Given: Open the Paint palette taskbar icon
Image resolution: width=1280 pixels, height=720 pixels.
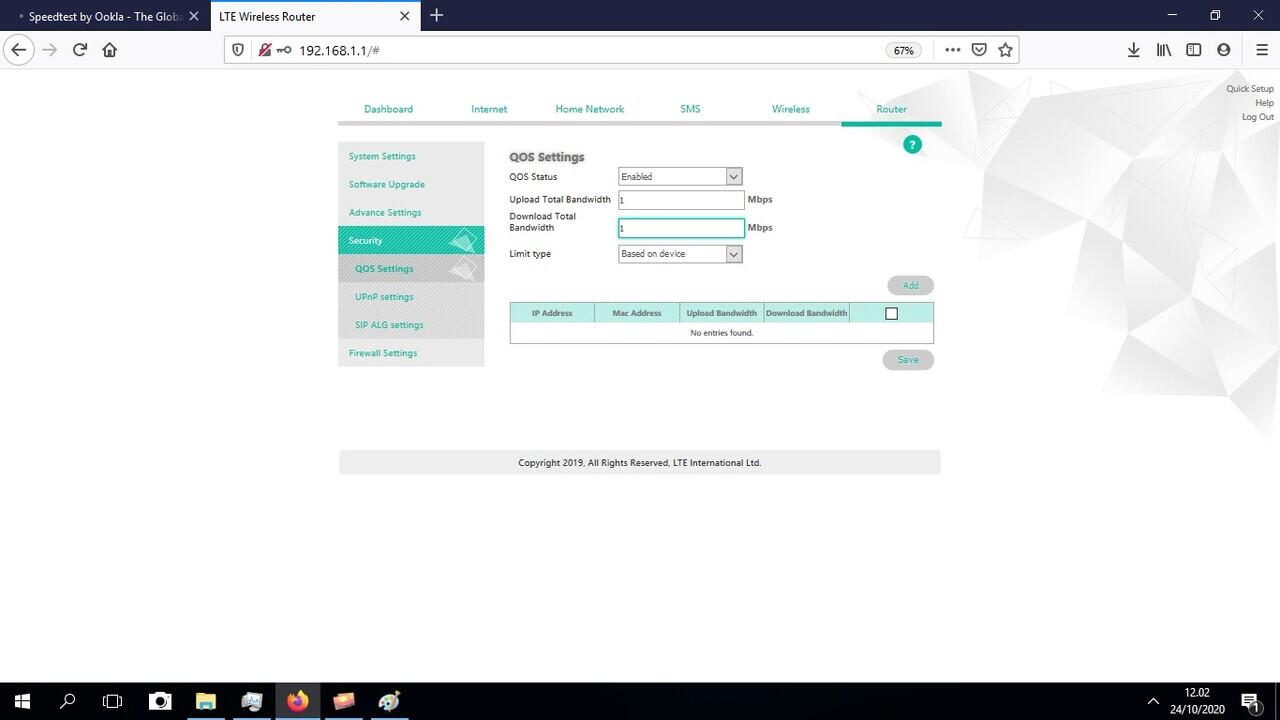Looking at the screenshot, I should click(390, 701).
